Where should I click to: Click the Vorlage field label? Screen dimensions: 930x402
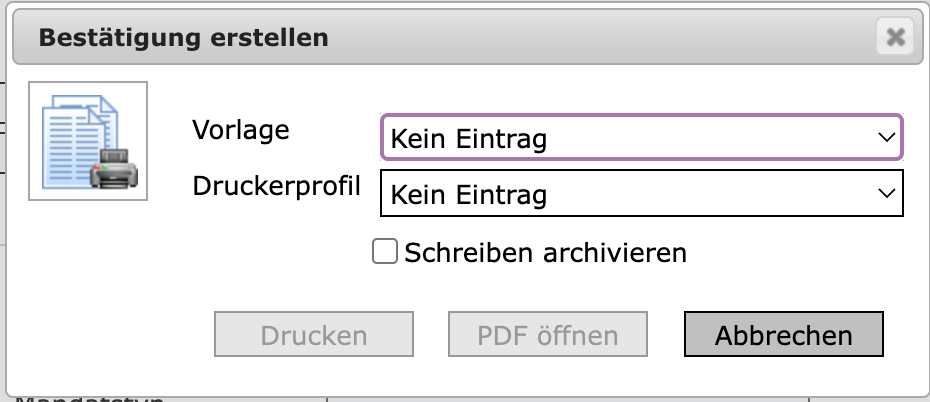click(240, 129)
